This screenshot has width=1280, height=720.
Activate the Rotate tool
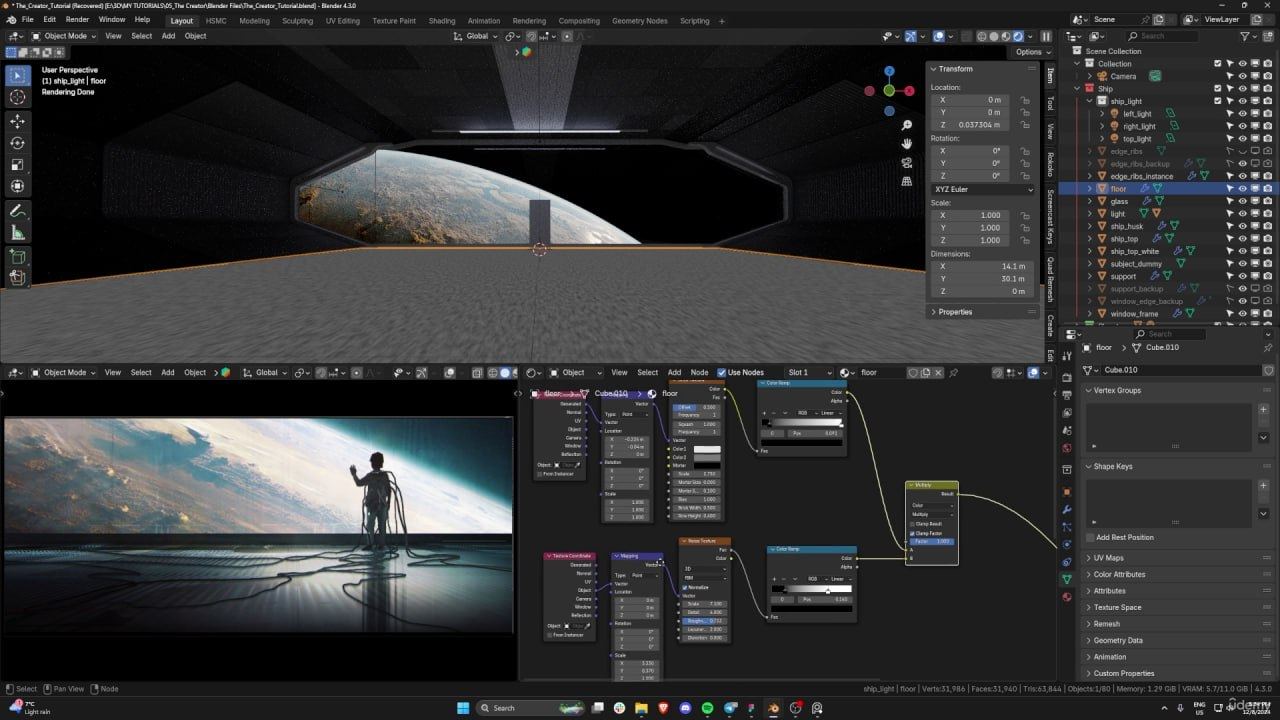[17, 143]
